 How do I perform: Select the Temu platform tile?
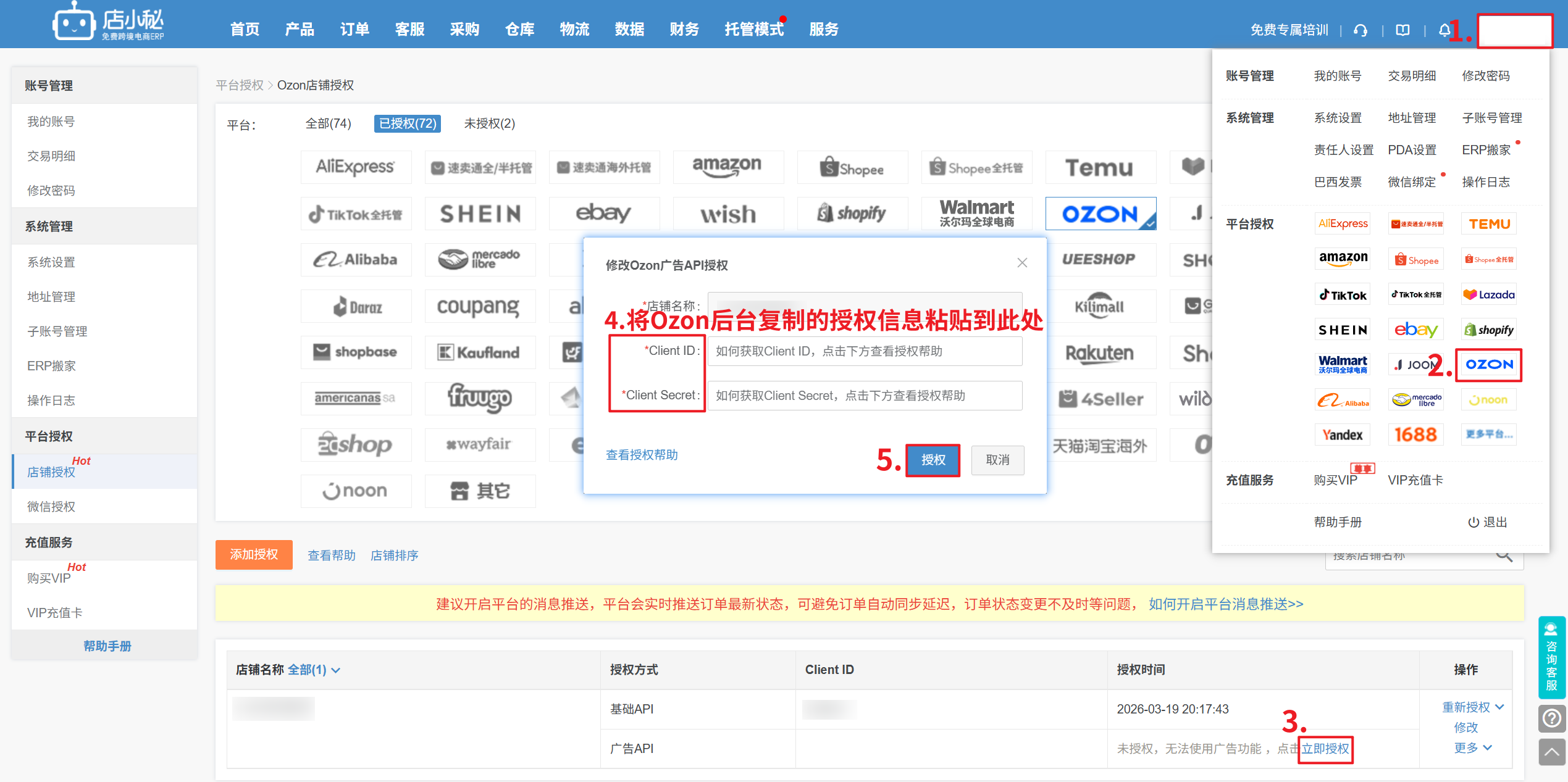(x=1100, y=168)
